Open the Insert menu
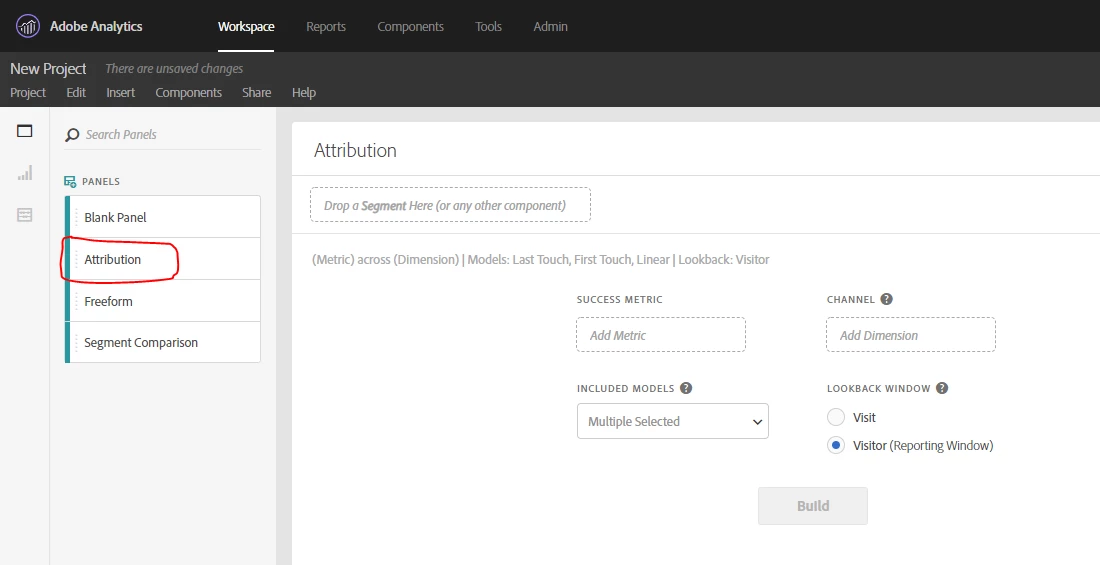Image resolution: width=1100 pixels, height=565 pixels. click(121, 93)
